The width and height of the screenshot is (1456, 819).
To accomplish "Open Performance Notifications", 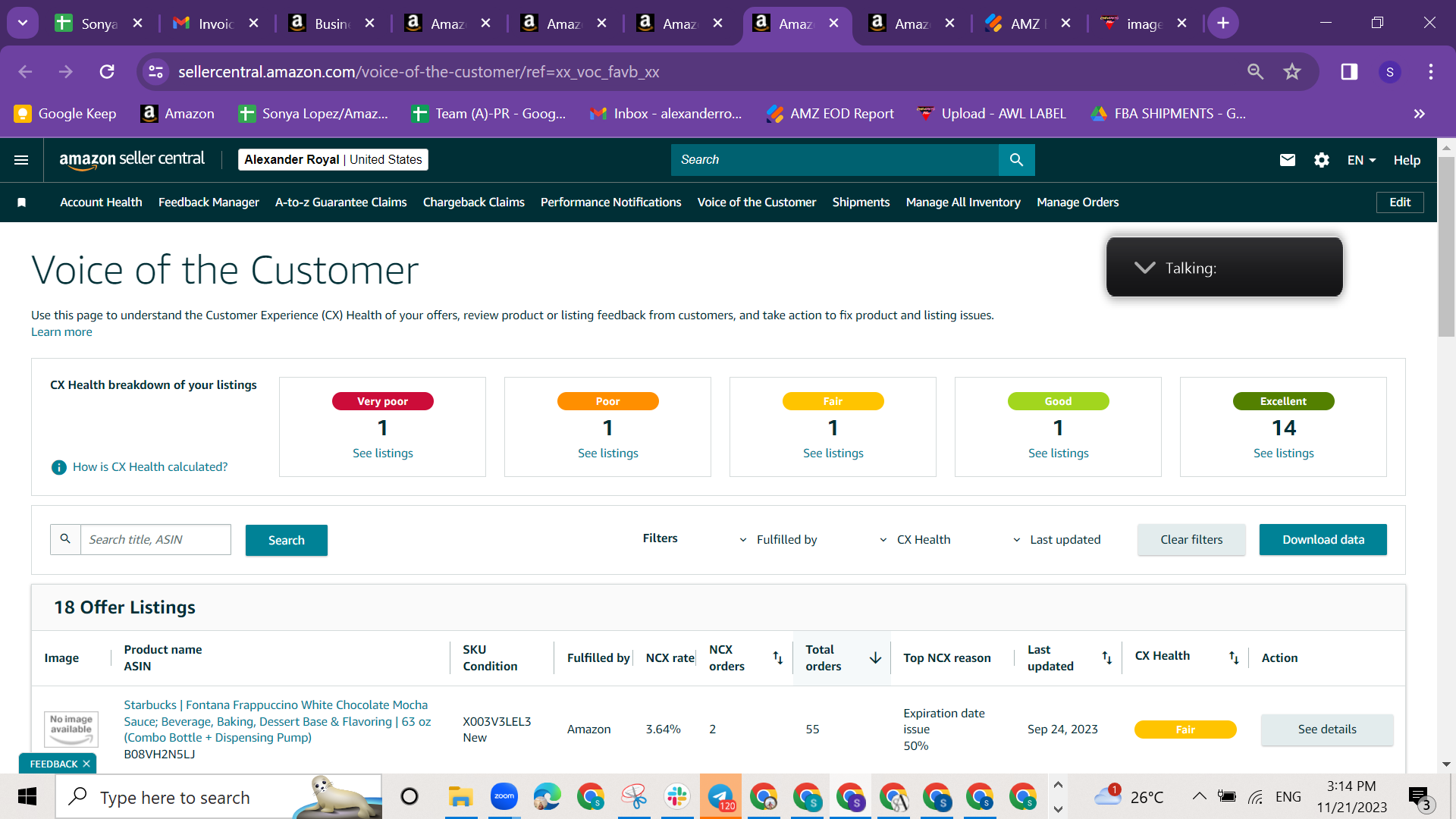I will pyautogui.click(x=610, y=202).
